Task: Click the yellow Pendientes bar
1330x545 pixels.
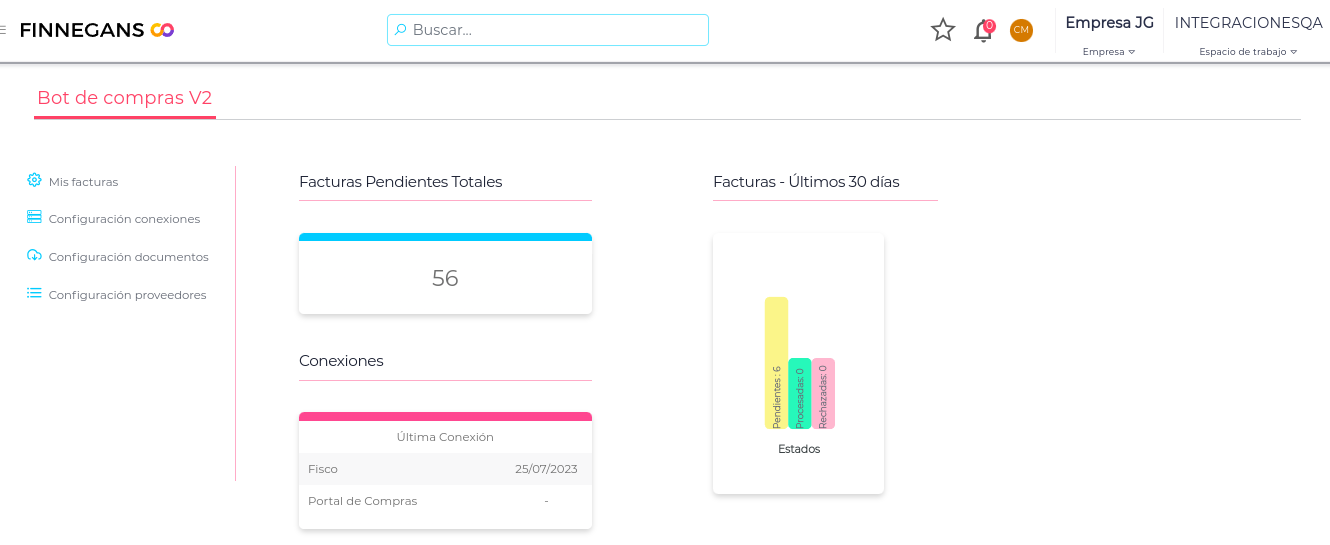Action: coord(776,363)
